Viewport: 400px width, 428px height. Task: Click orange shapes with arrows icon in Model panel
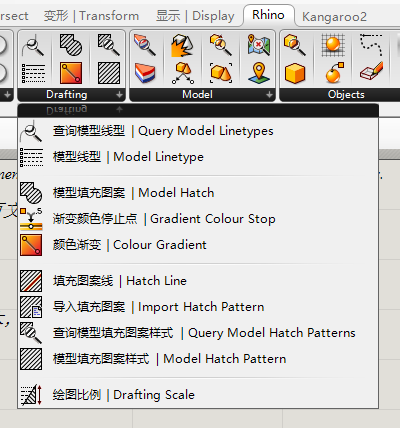click(x=183, y=73)
